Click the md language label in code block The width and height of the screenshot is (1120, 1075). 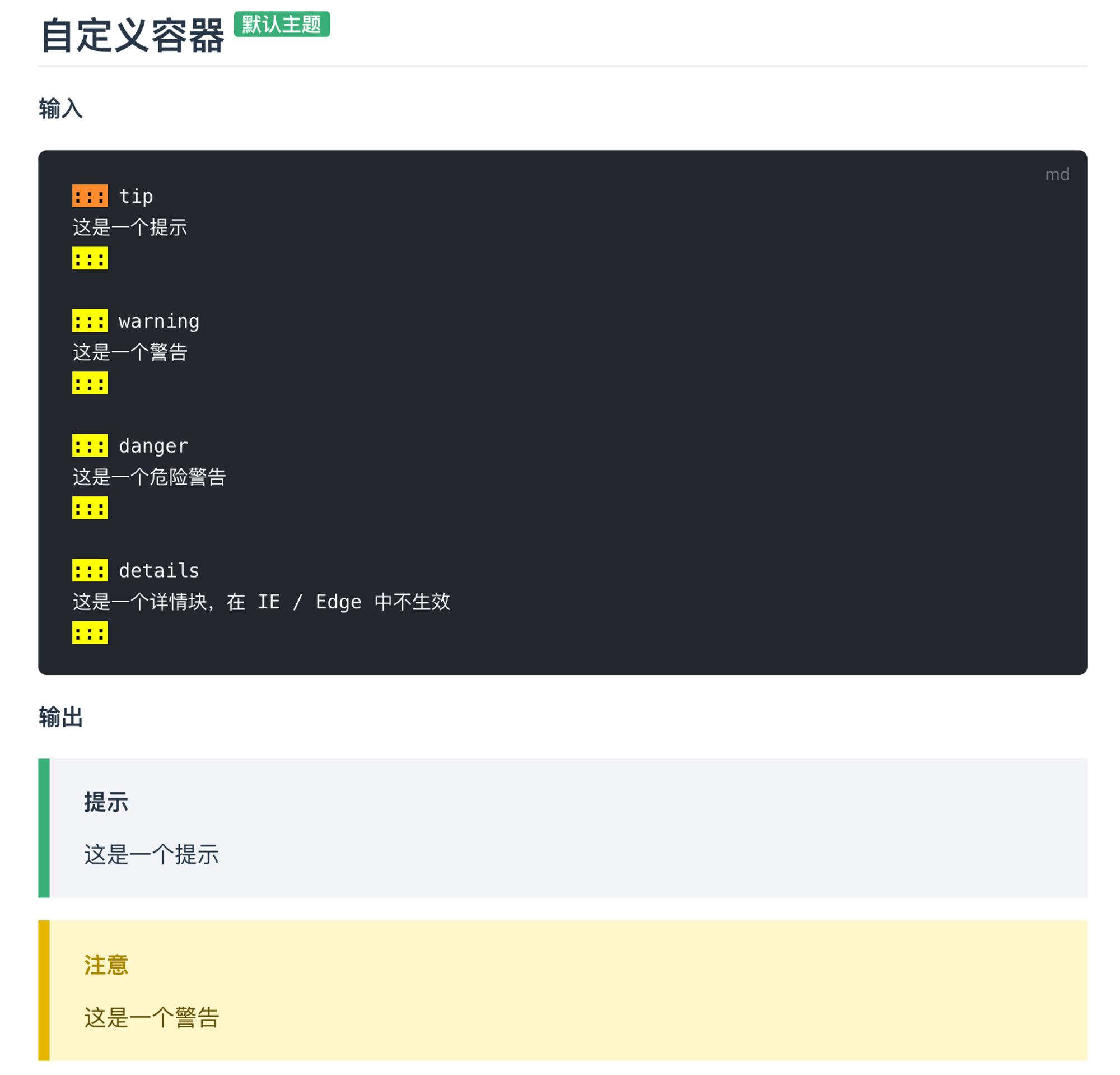click(x=1057, y=174)
